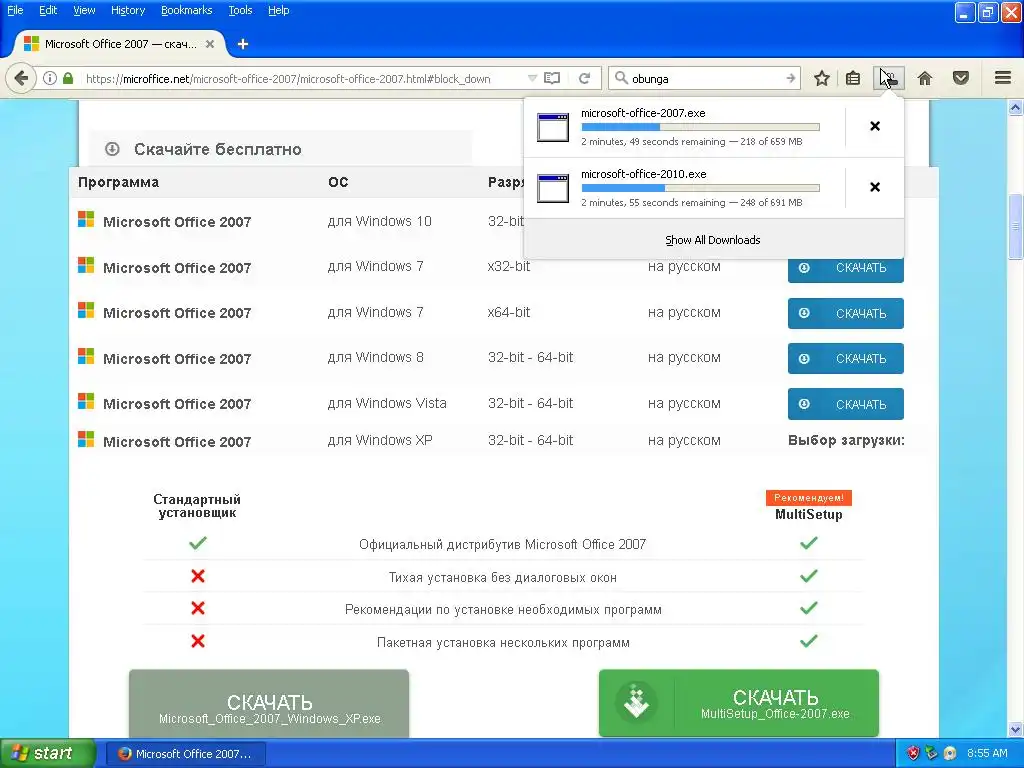1024x768 pixels.
Task: Click the 'Программа' column header
Action: [x=118, y=182]
